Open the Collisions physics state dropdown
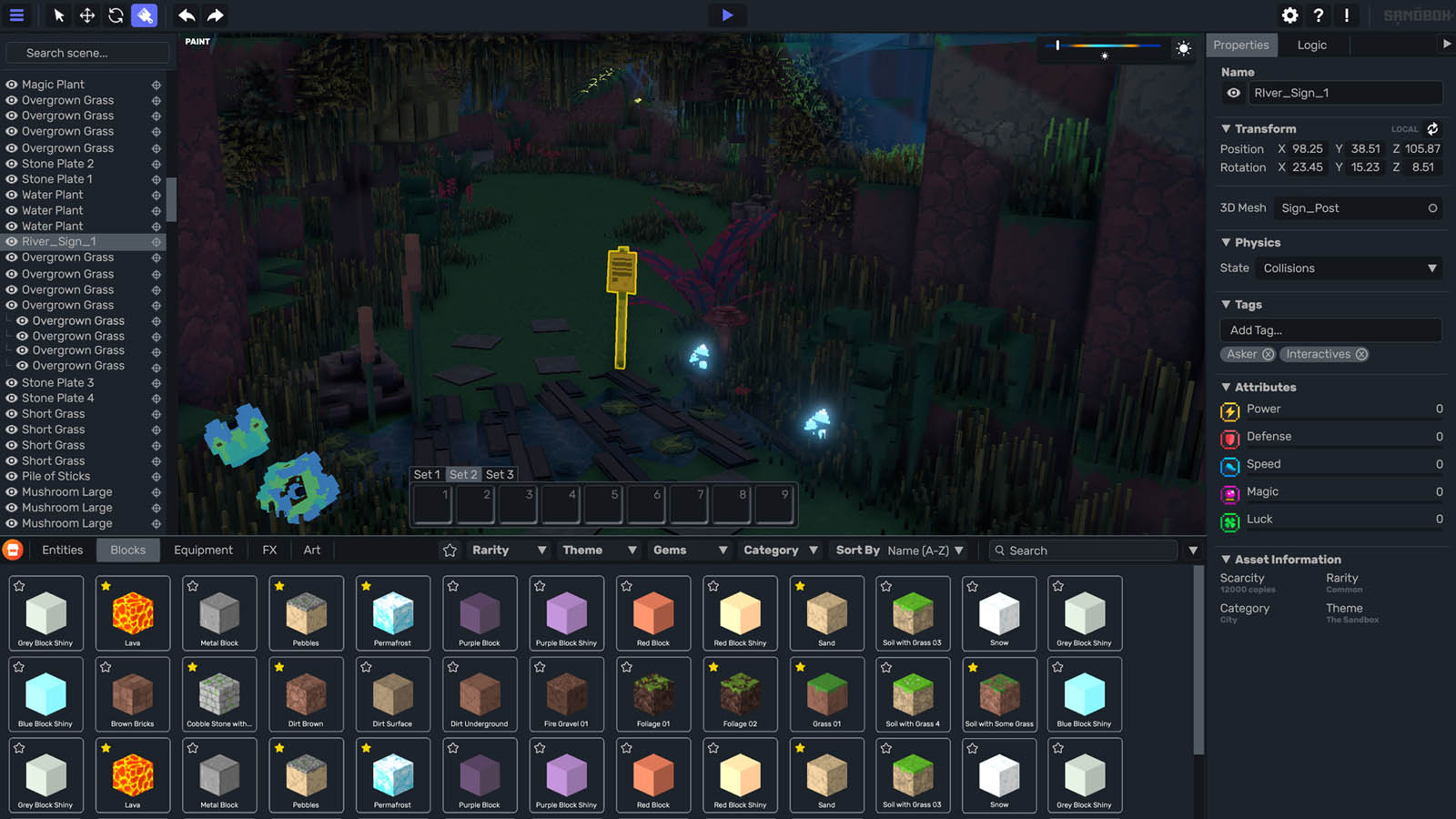 click(1350, 268)
